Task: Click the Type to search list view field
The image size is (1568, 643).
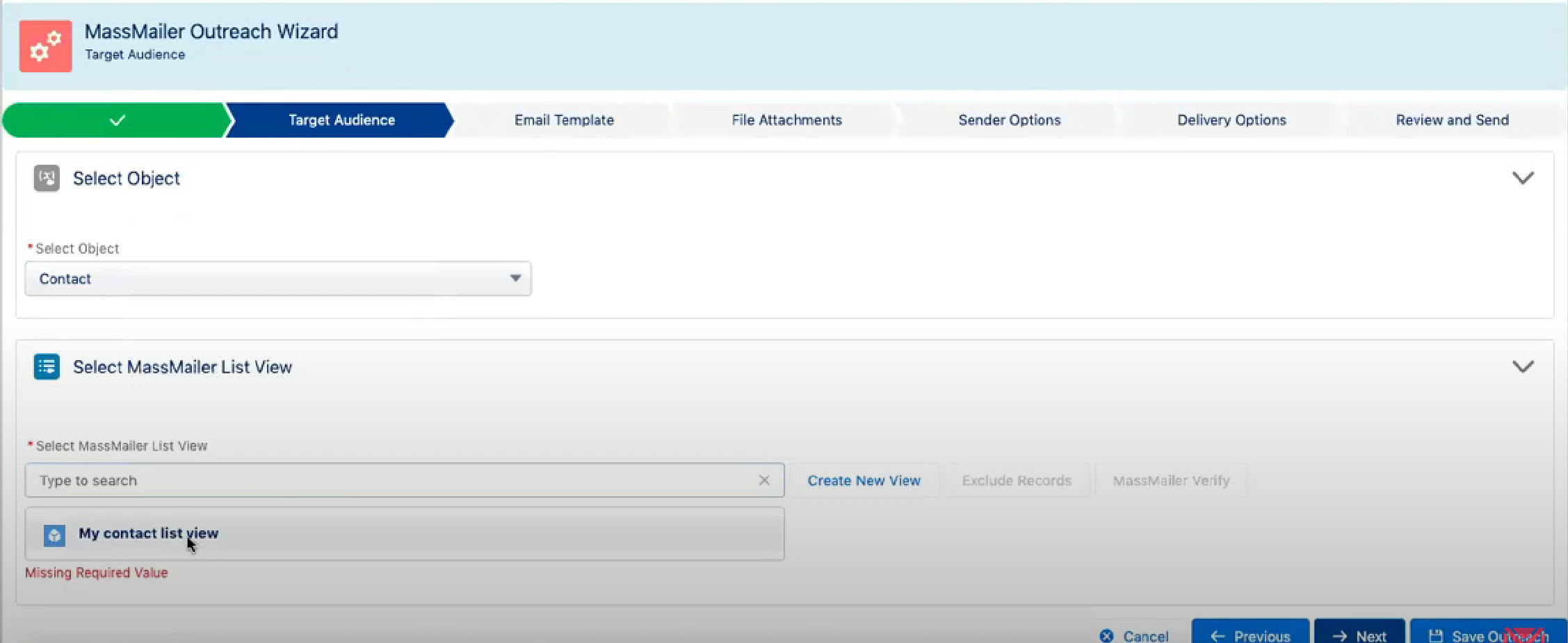Action: tap(405, 480)
